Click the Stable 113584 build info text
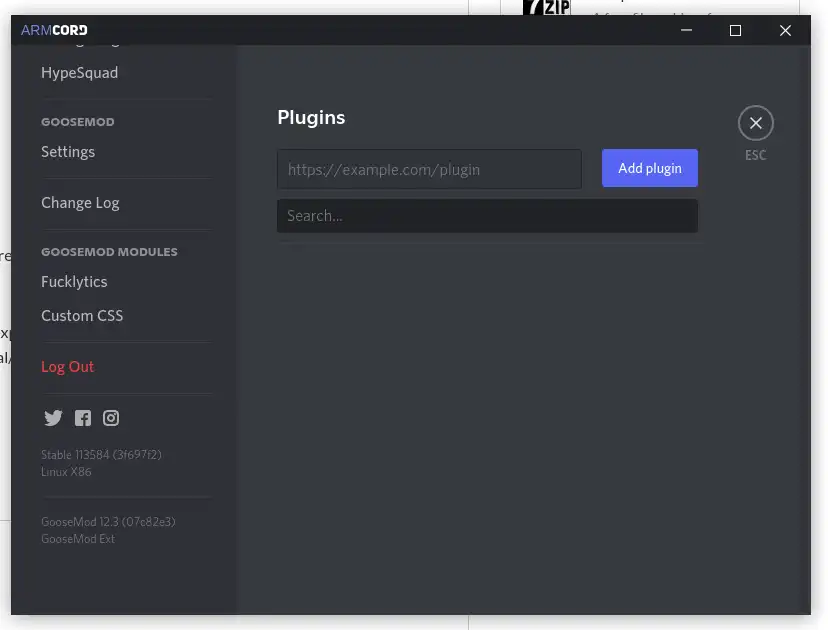Viewport: 828px width, 630px height. coord(101,455)
